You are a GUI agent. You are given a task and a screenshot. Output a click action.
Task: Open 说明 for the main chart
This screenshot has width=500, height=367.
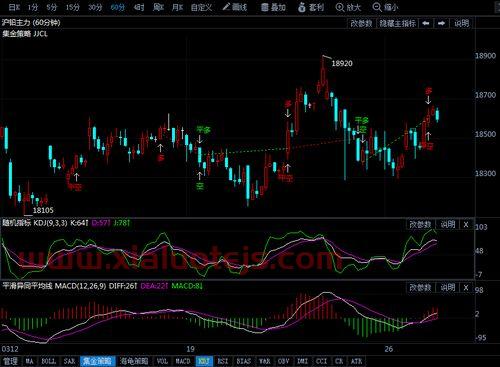461,23
